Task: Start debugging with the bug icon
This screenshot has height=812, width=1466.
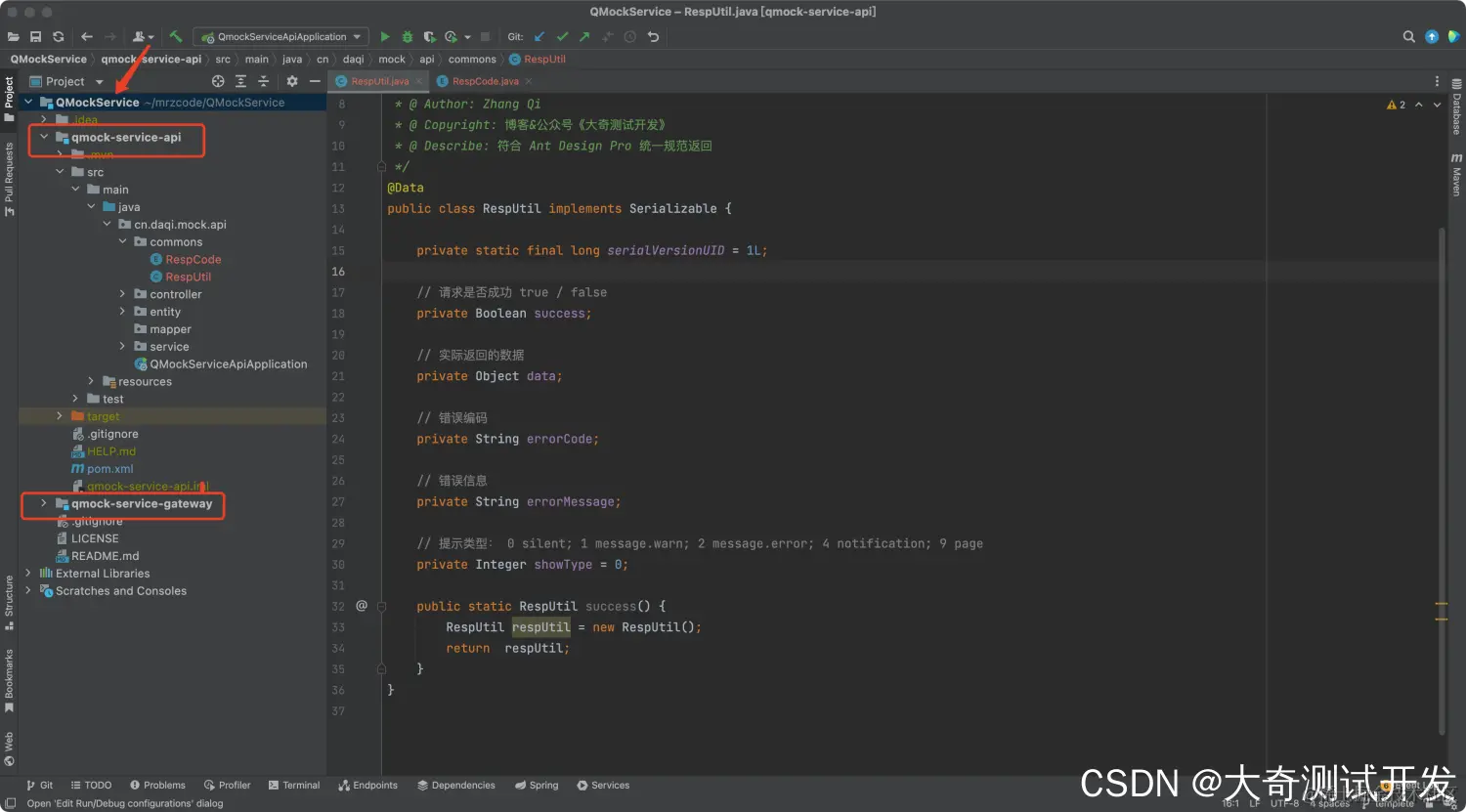Action: [x=408, y=37]
